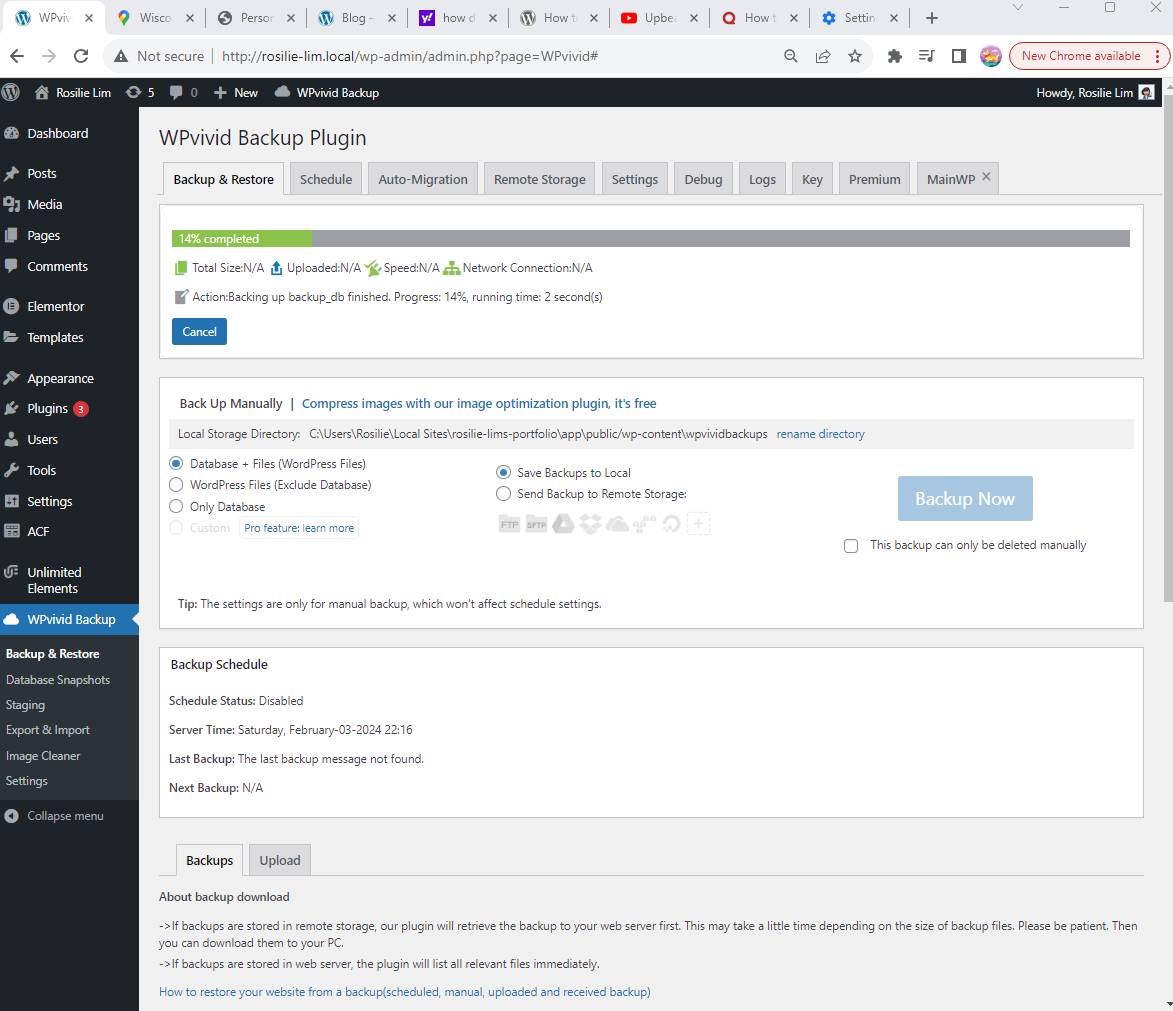Switch to the Auto-Migration tab

[423, 179]
